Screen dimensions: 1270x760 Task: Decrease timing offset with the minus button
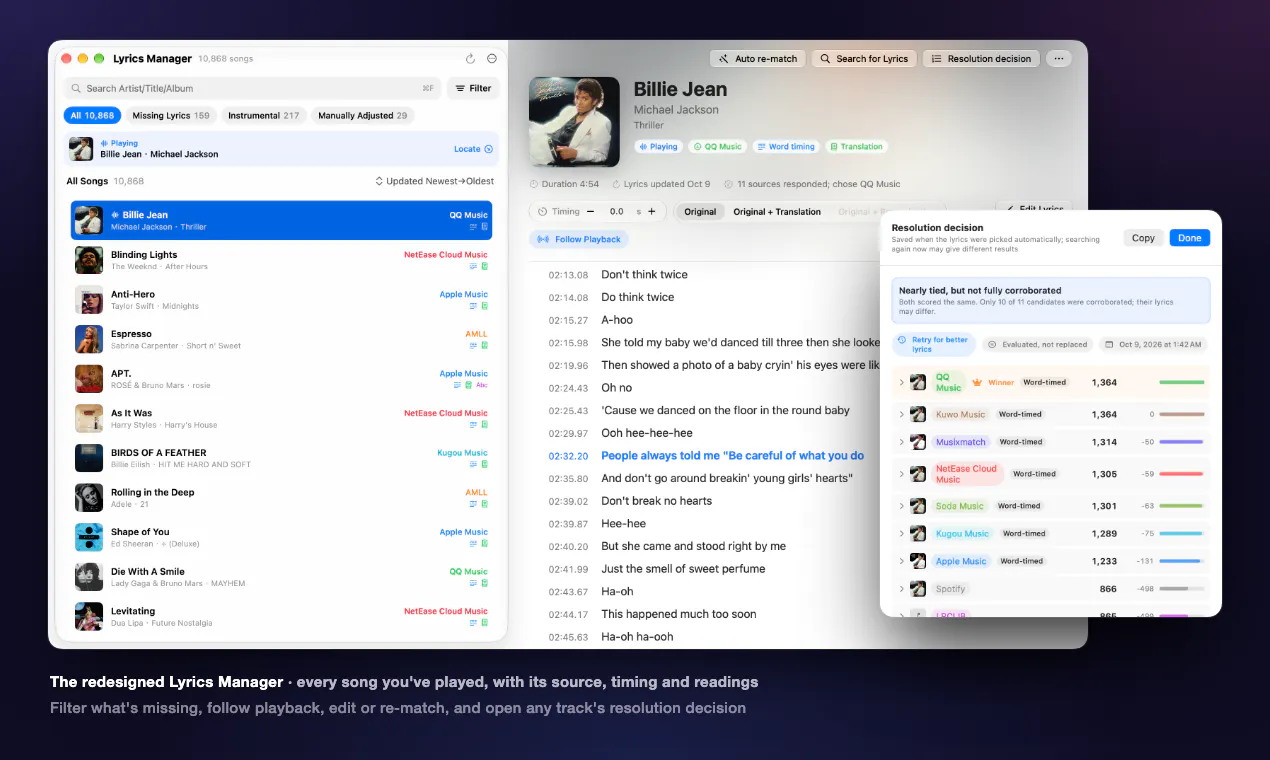click(x=590, y=211)
